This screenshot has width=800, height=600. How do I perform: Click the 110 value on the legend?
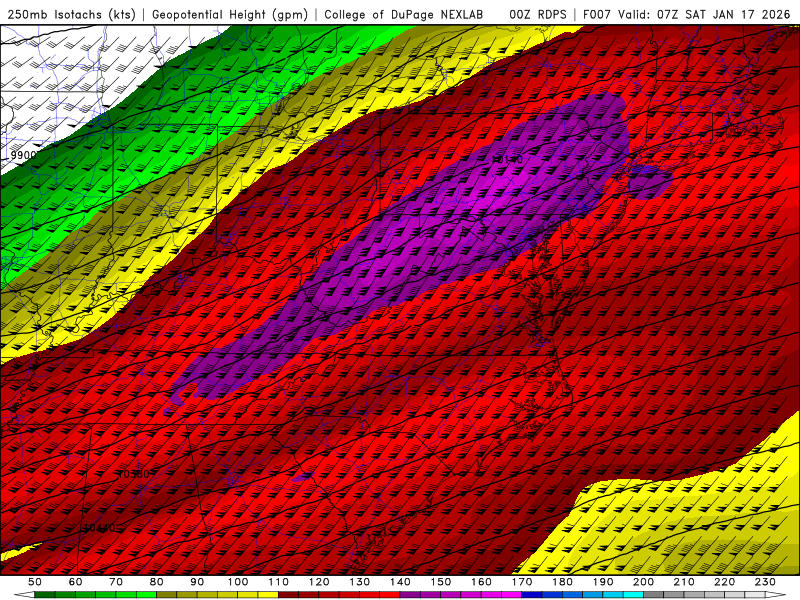click(x=279, y=582)
